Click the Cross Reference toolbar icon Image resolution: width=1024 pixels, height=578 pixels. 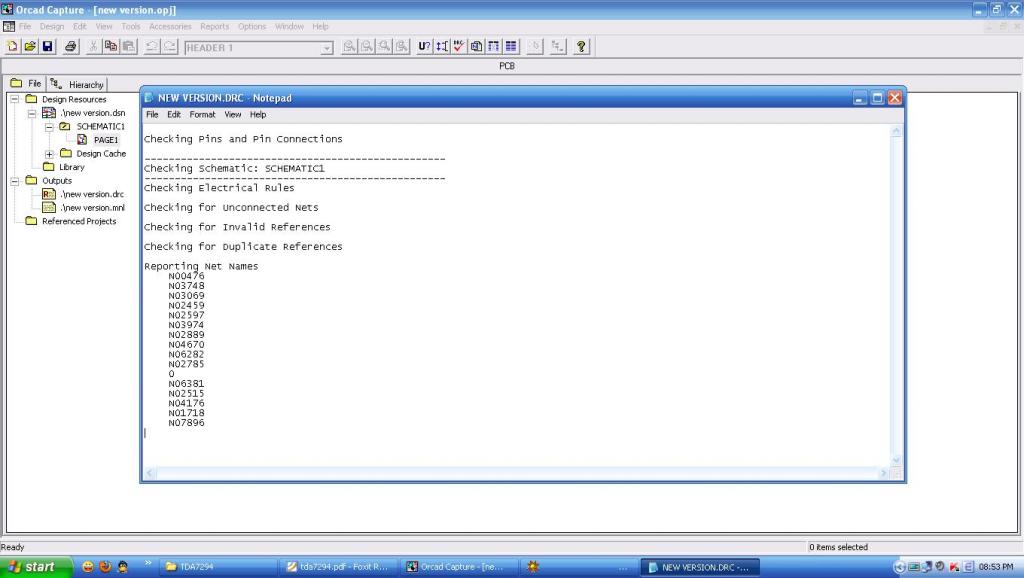[494, 46]
